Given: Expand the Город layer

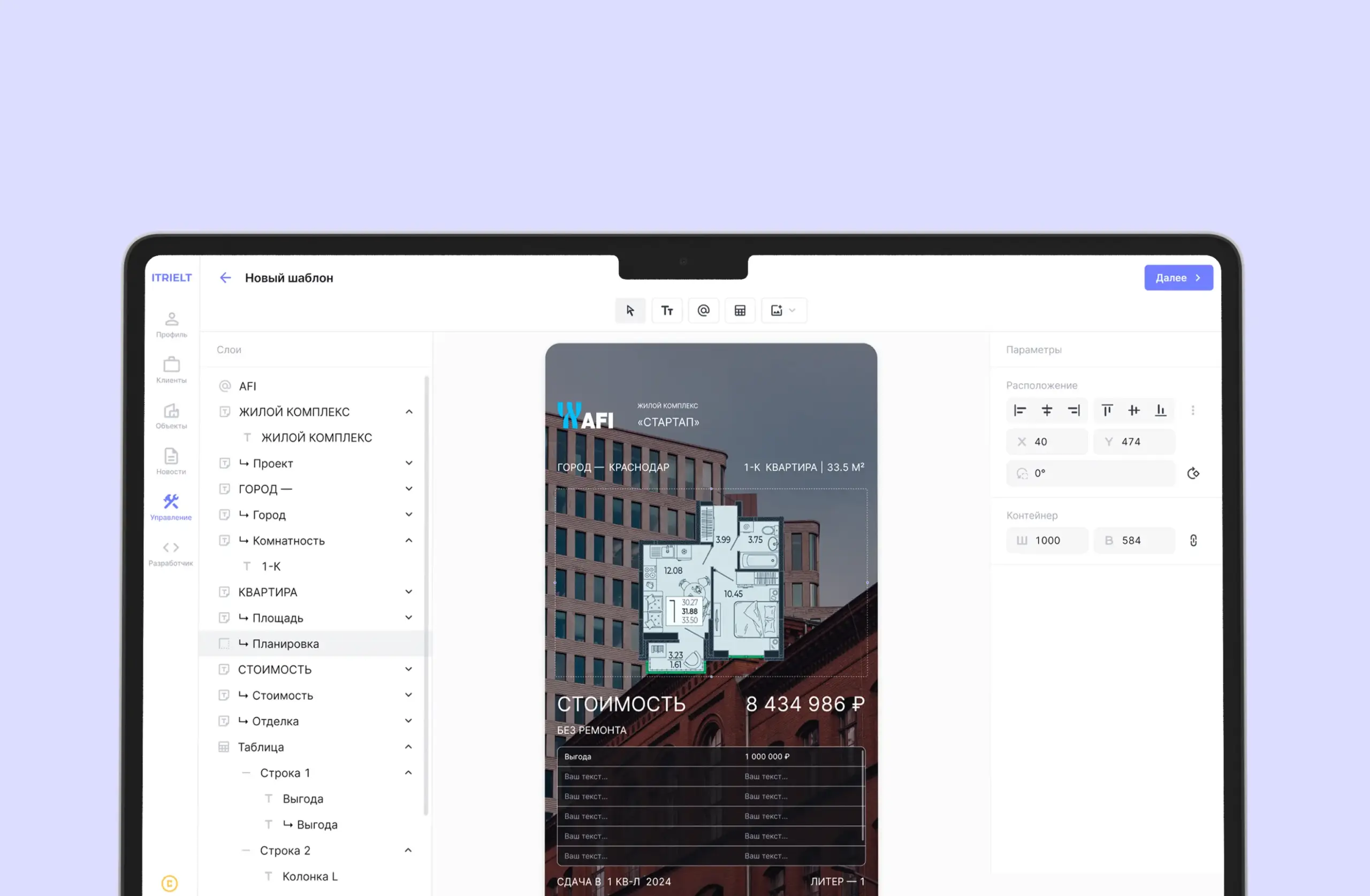Looking at the screenshot, I should point(409,515).
